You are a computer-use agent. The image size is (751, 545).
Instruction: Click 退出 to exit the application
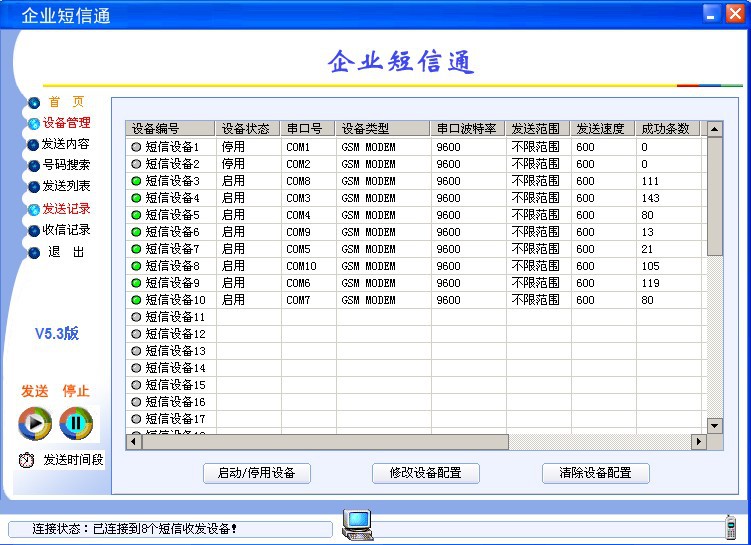[x=66, y=252]
